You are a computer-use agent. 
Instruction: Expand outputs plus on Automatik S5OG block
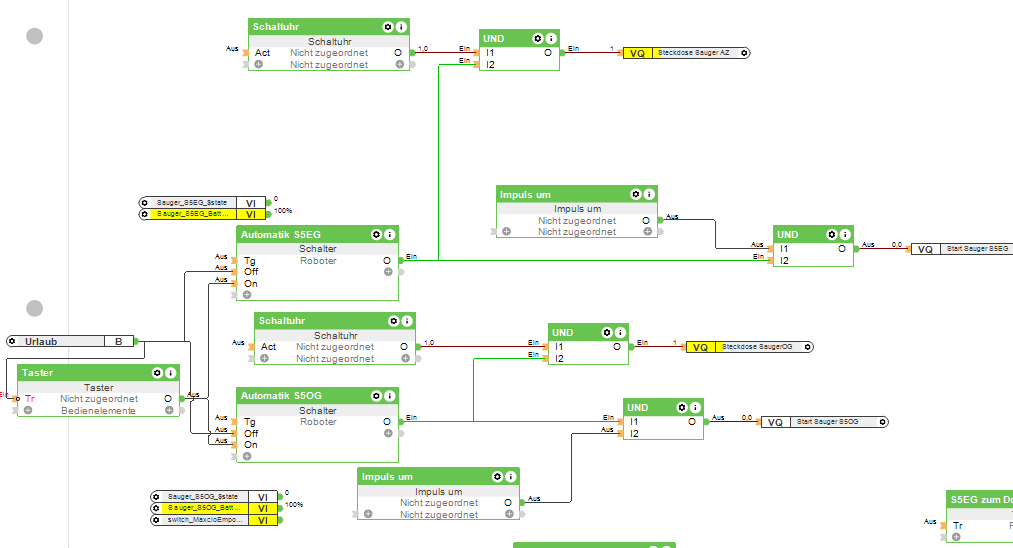[388, 434]
